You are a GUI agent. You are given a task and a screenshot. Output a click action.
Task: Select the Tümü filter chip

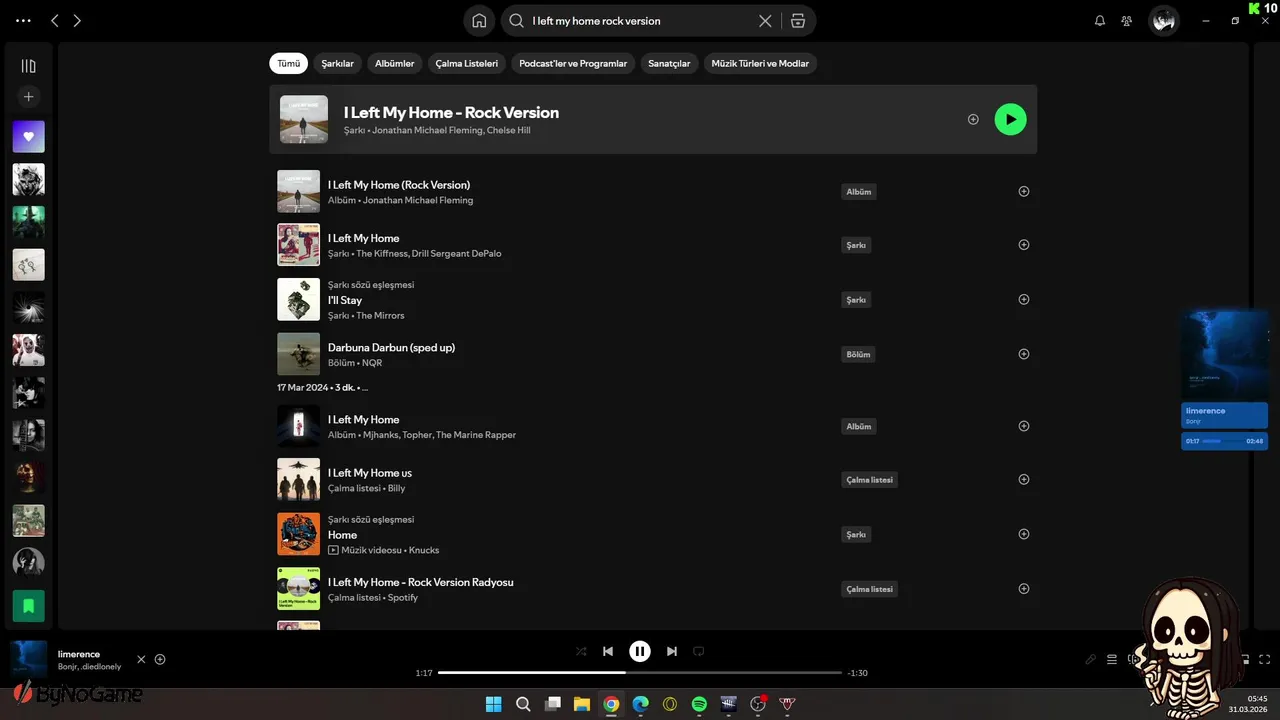click(x=288, y=63)
